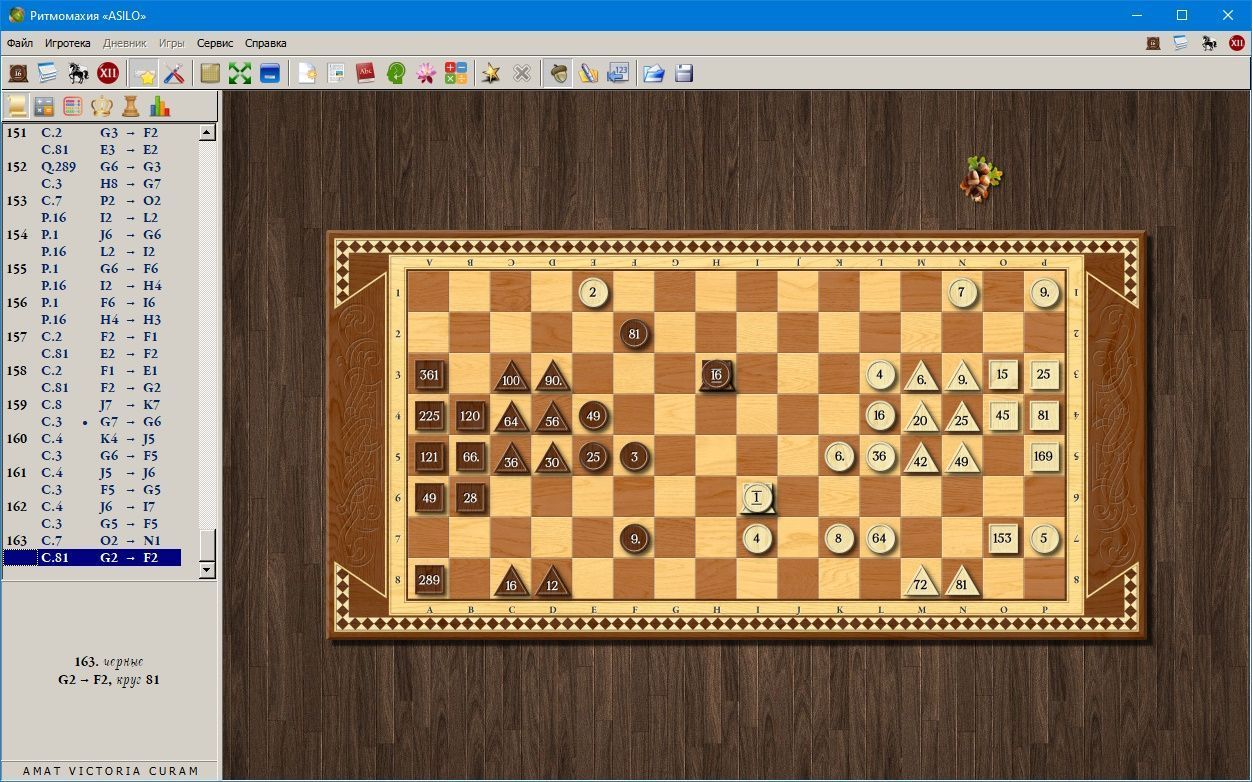Click the pink lotus flower icon
The image size is (1252, 782).
click(426, 73)
